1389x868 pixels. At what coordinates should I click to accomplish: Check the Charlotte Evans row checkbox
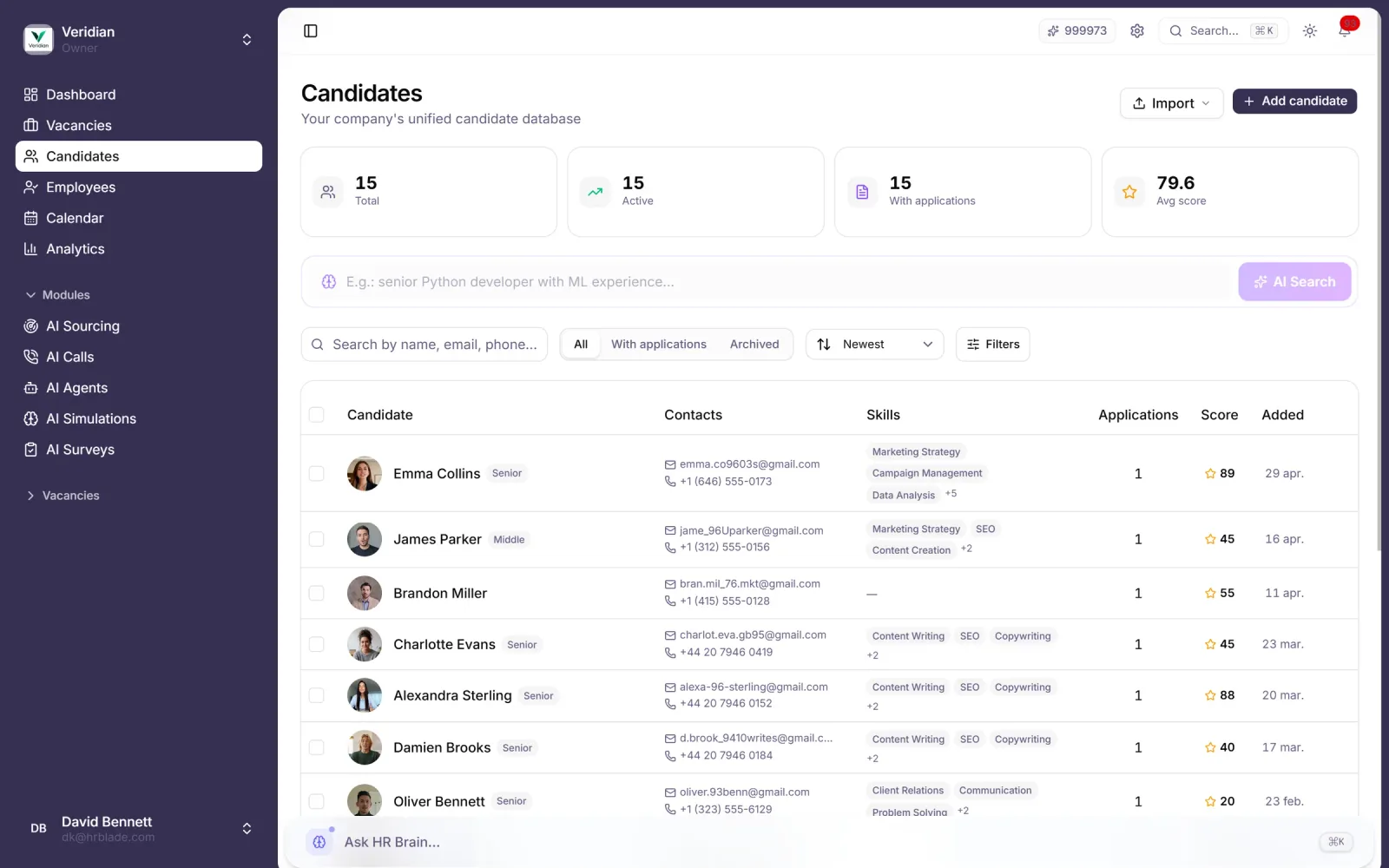click(x=317, y=645)
